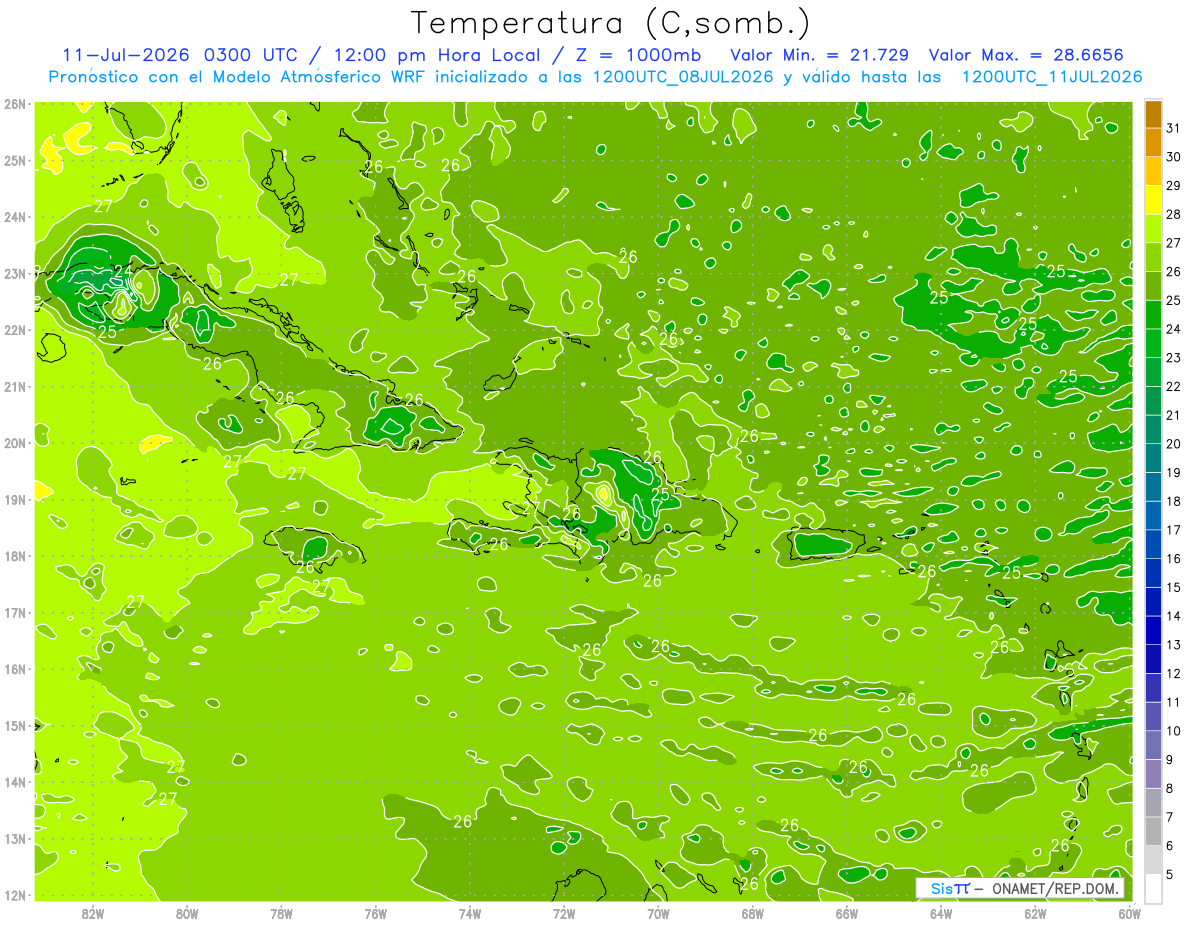Click the 20N latitude axis label

14,443
